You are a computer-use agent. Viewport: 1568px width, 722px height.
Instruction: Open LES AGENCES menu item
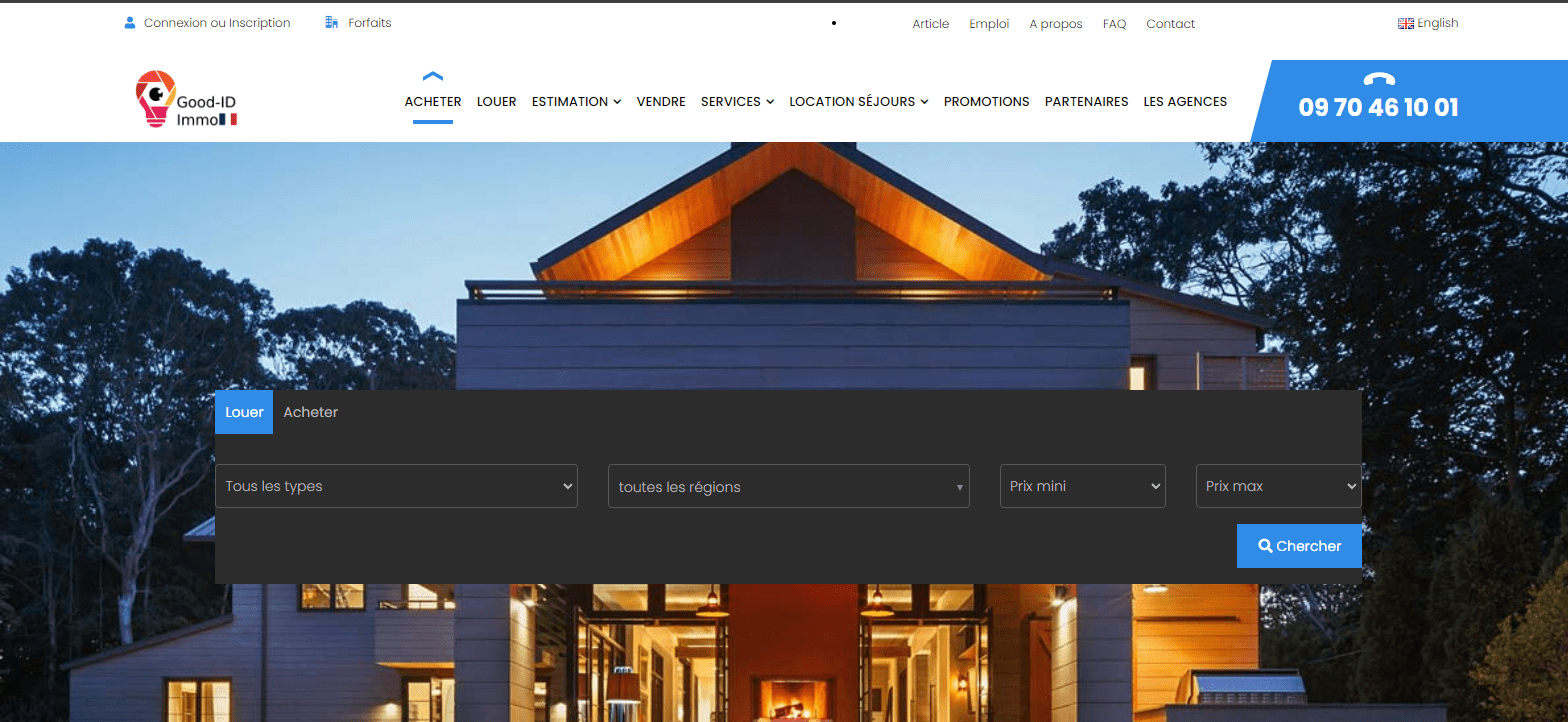[1185, 101]
